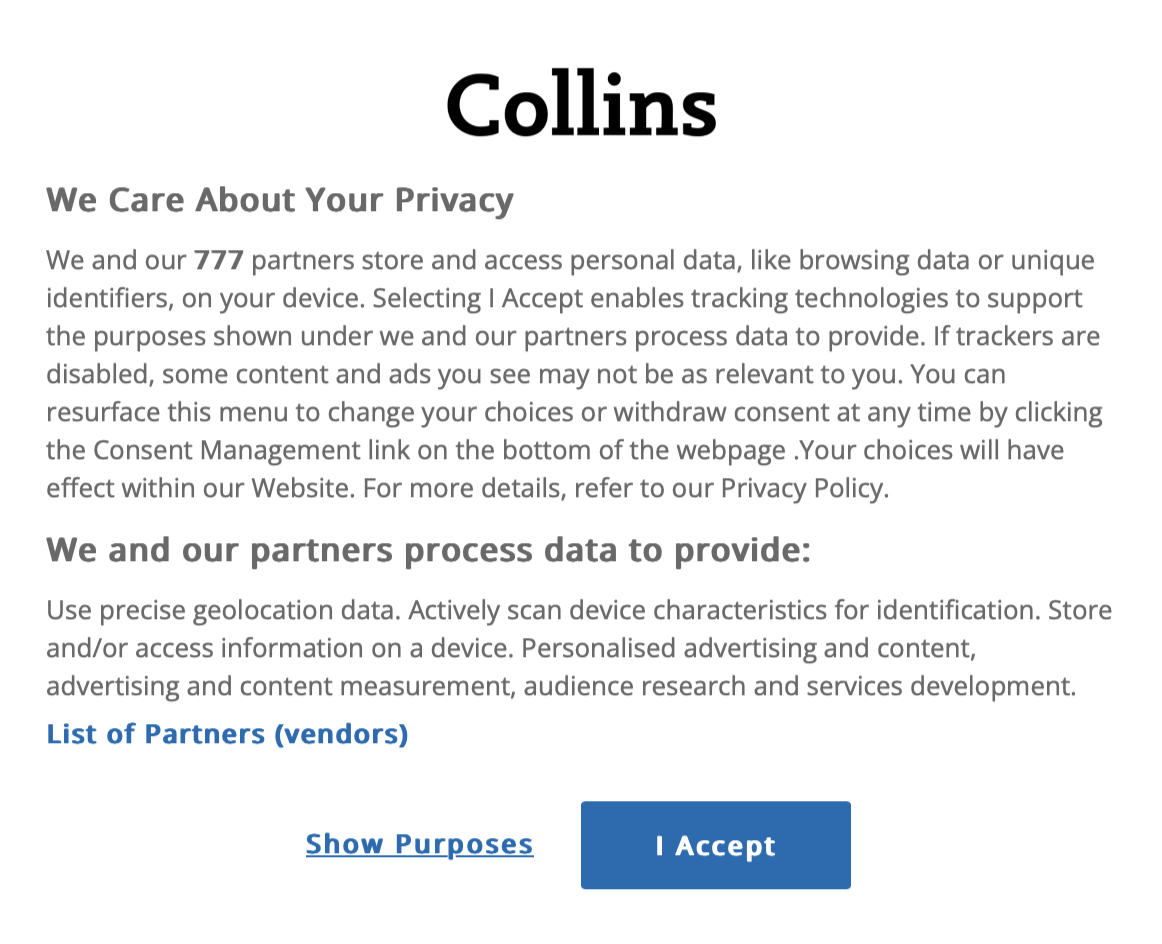Click the bold 777 partners count
The height and width of the screenshot is (944, 1162).
218,259
